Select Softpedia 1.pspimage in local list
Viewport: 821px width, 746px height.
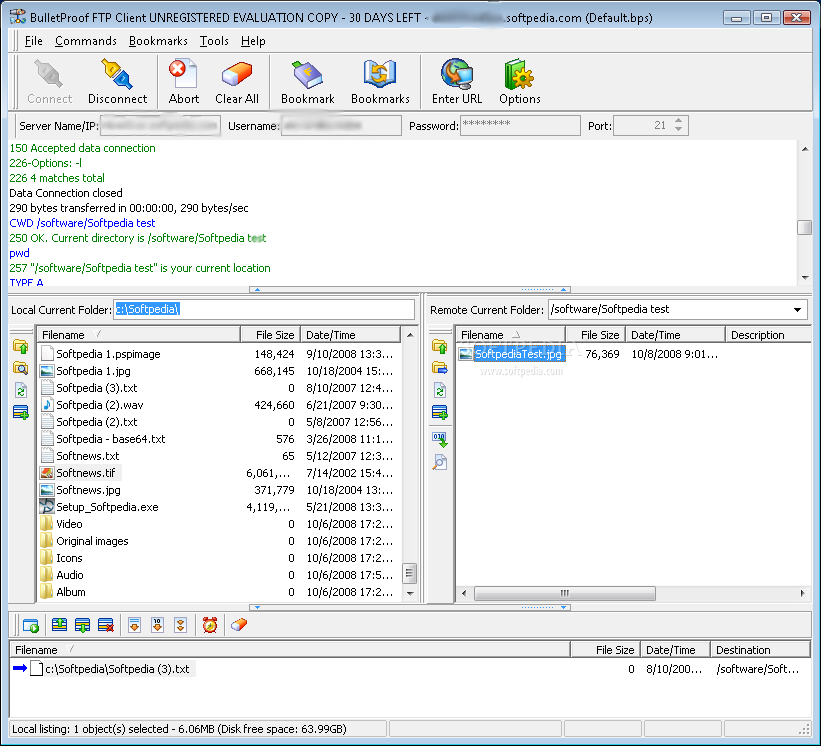pyautogui.click(x=108, y=354)
